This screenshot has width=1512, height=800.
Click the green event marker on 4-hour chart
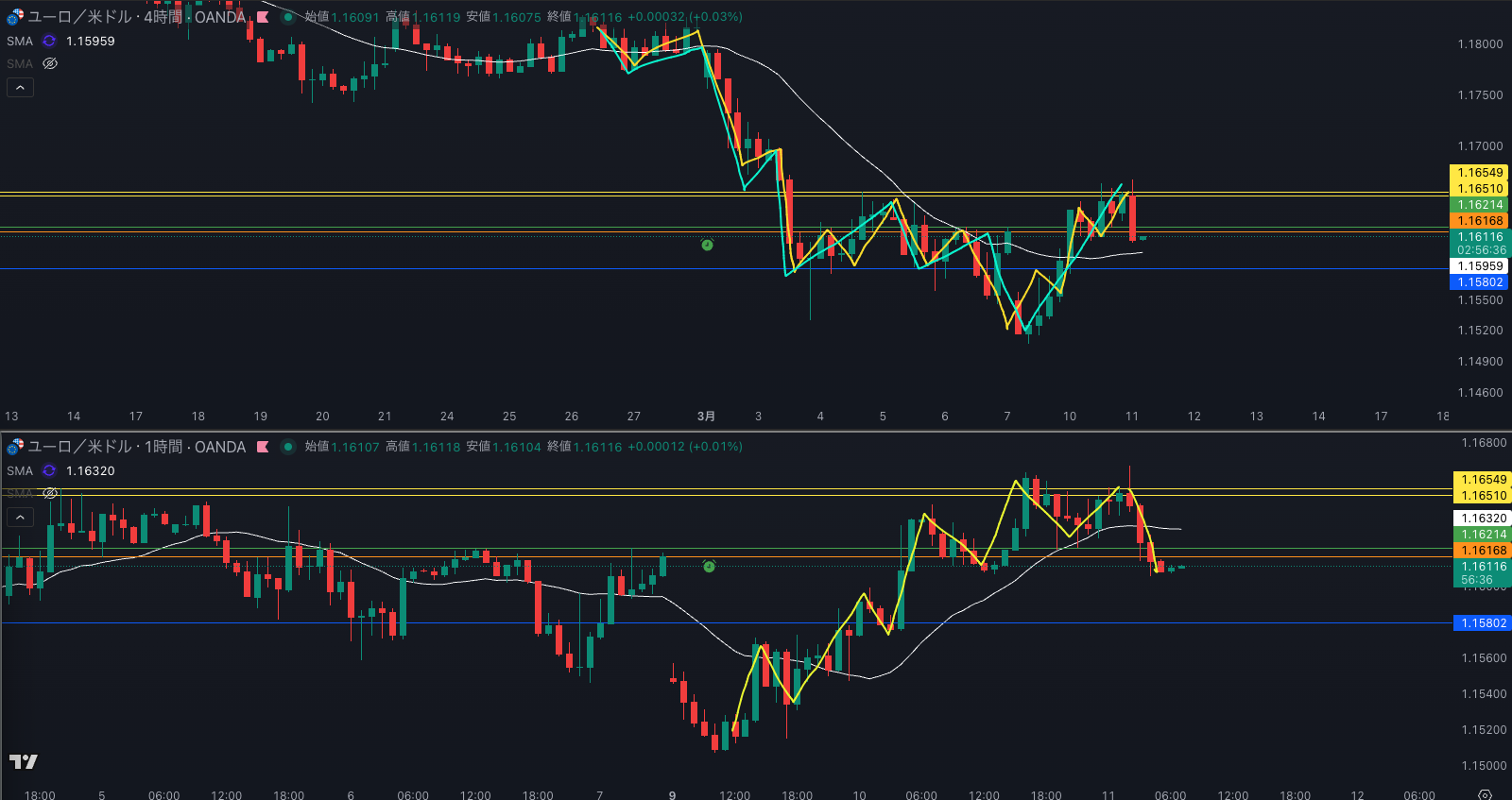point(707,245)
